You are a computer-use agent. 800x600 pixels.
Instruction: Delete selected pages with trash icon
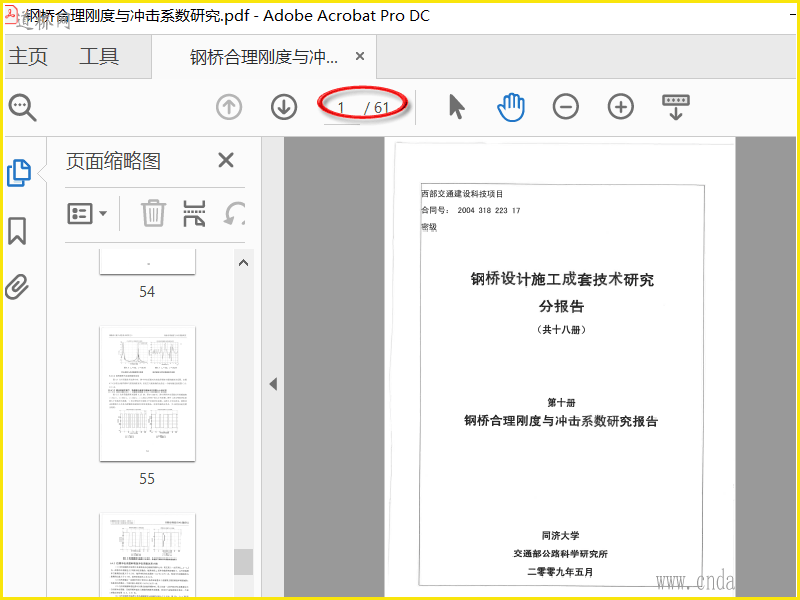pyautogui.click(x=153, y=213)
